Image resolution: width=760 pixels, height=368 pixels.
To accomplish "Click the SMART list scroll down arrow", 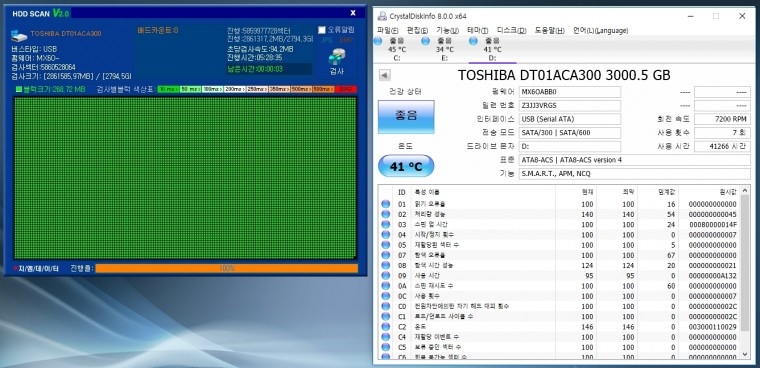I will point(745,354).
